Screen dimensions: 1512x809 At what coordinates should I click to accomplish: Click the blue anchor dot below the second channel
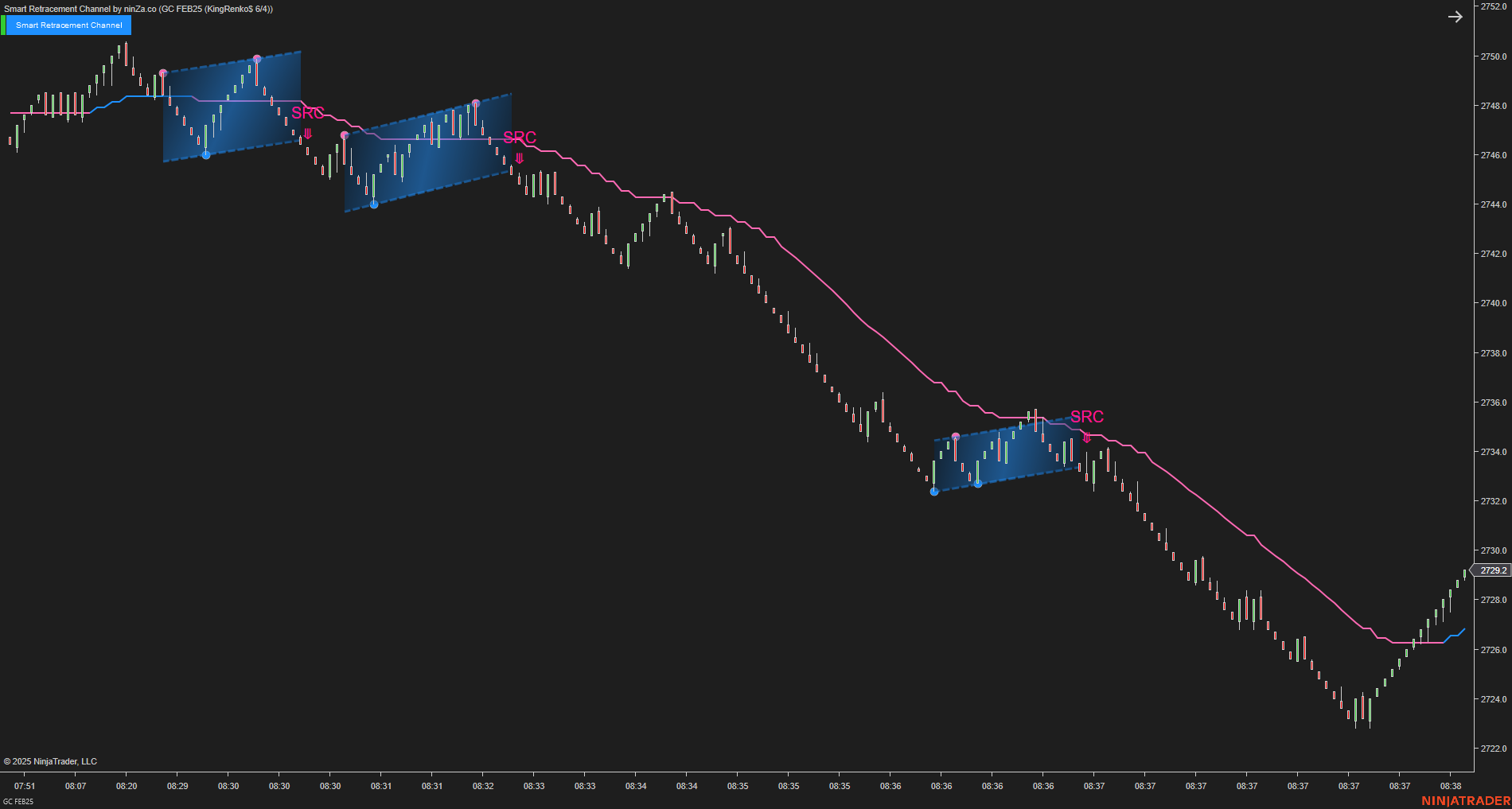click(x=372, y=204)
